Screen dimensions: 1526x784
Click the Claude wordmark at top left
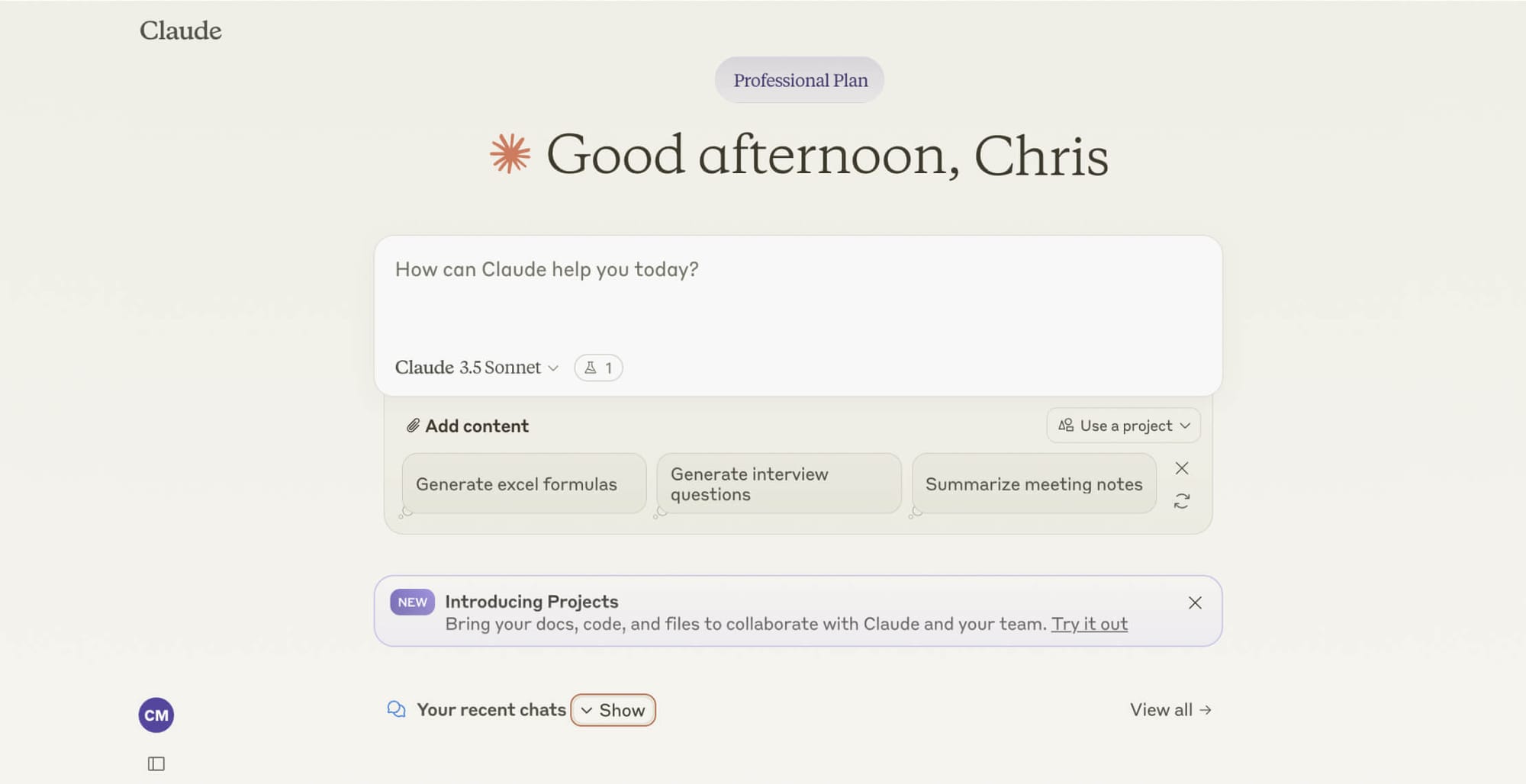180,31
